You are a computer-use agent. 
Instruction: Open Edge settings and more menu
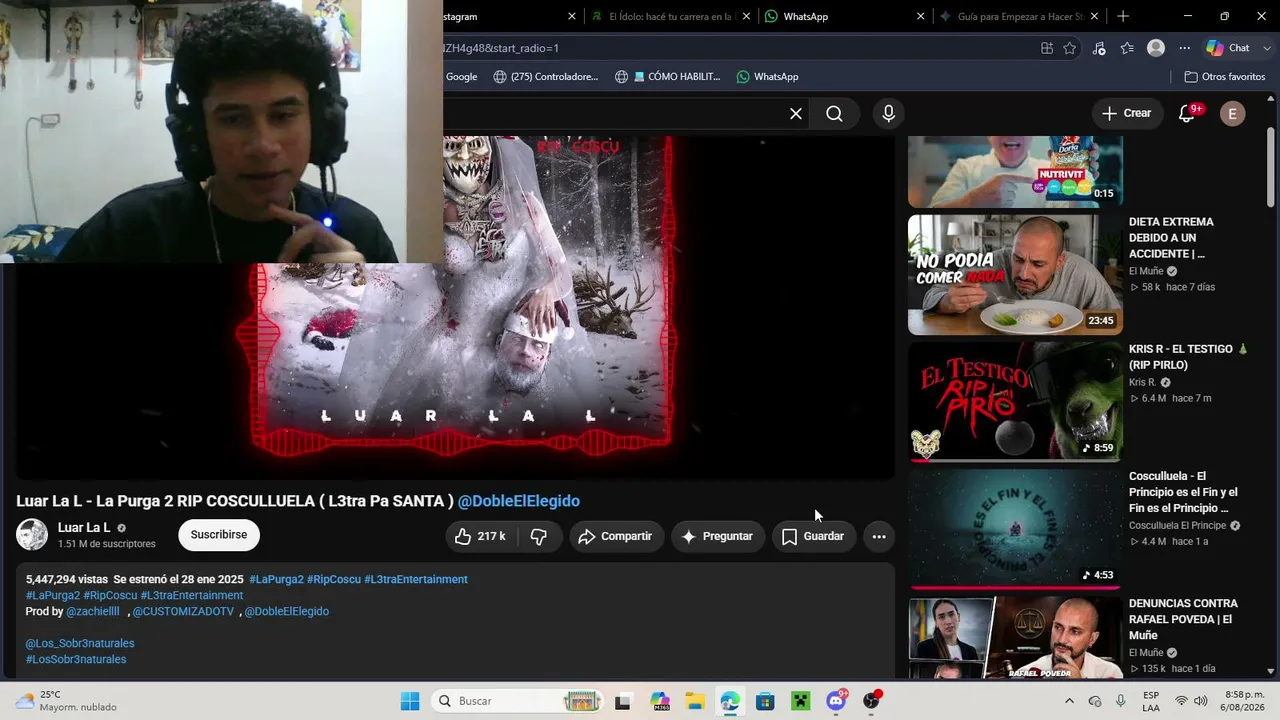pos(1185,48)
